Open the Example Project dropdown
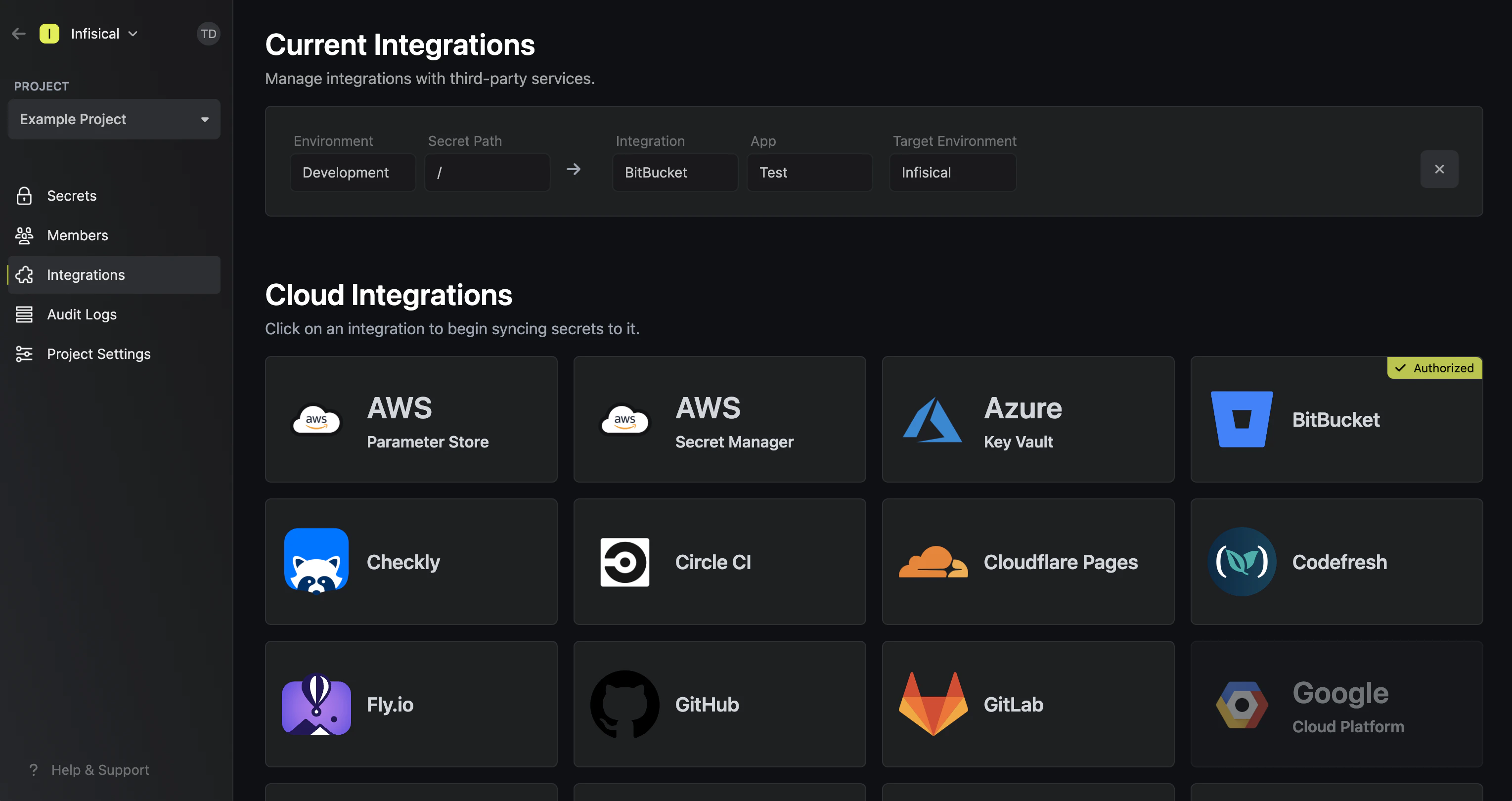Viewport: 1512px width, 801px height. coord(114,119)
